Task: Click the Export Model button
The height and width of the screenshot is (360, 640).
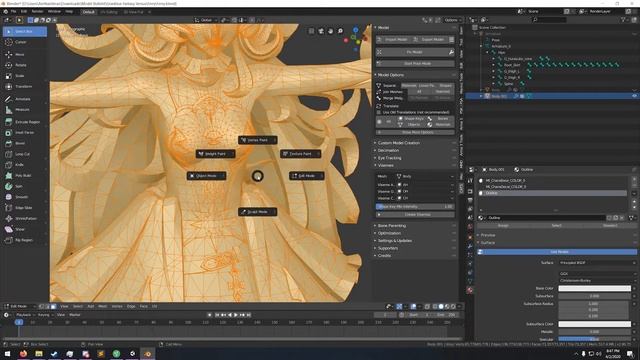Action: click(430, 40)
